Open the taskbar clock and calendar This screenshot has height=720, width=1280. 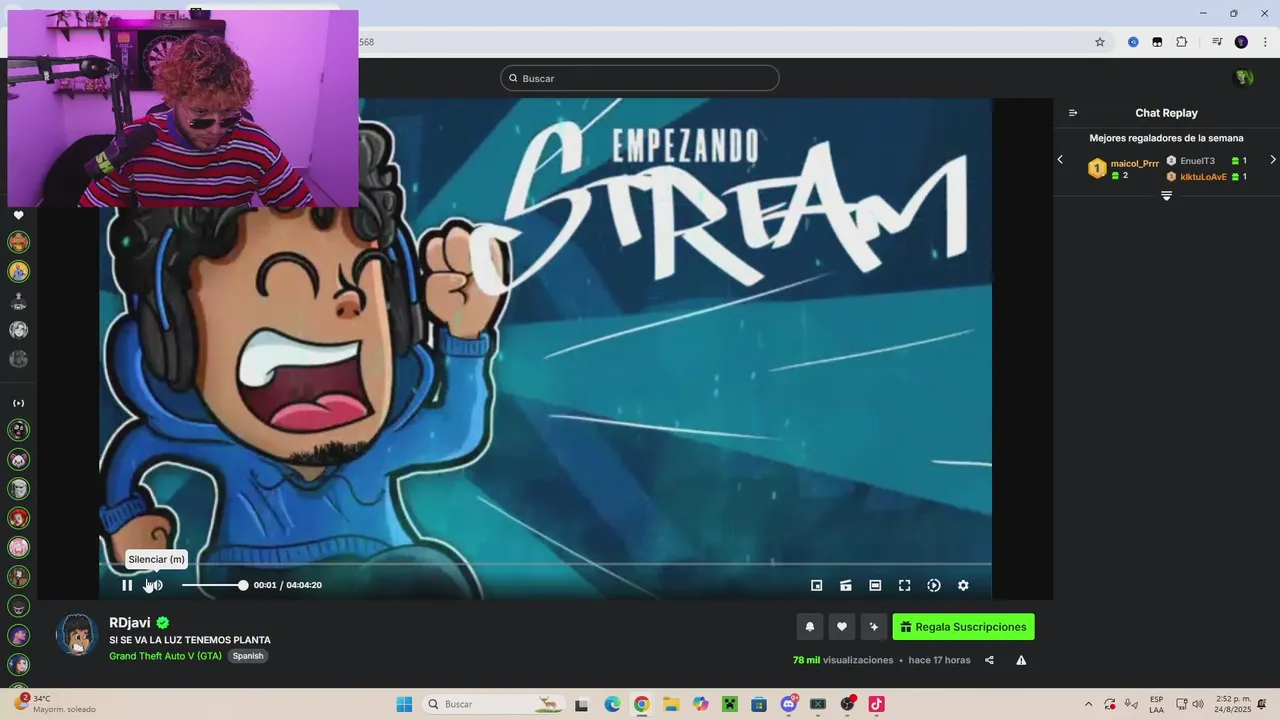(1232, 704)
